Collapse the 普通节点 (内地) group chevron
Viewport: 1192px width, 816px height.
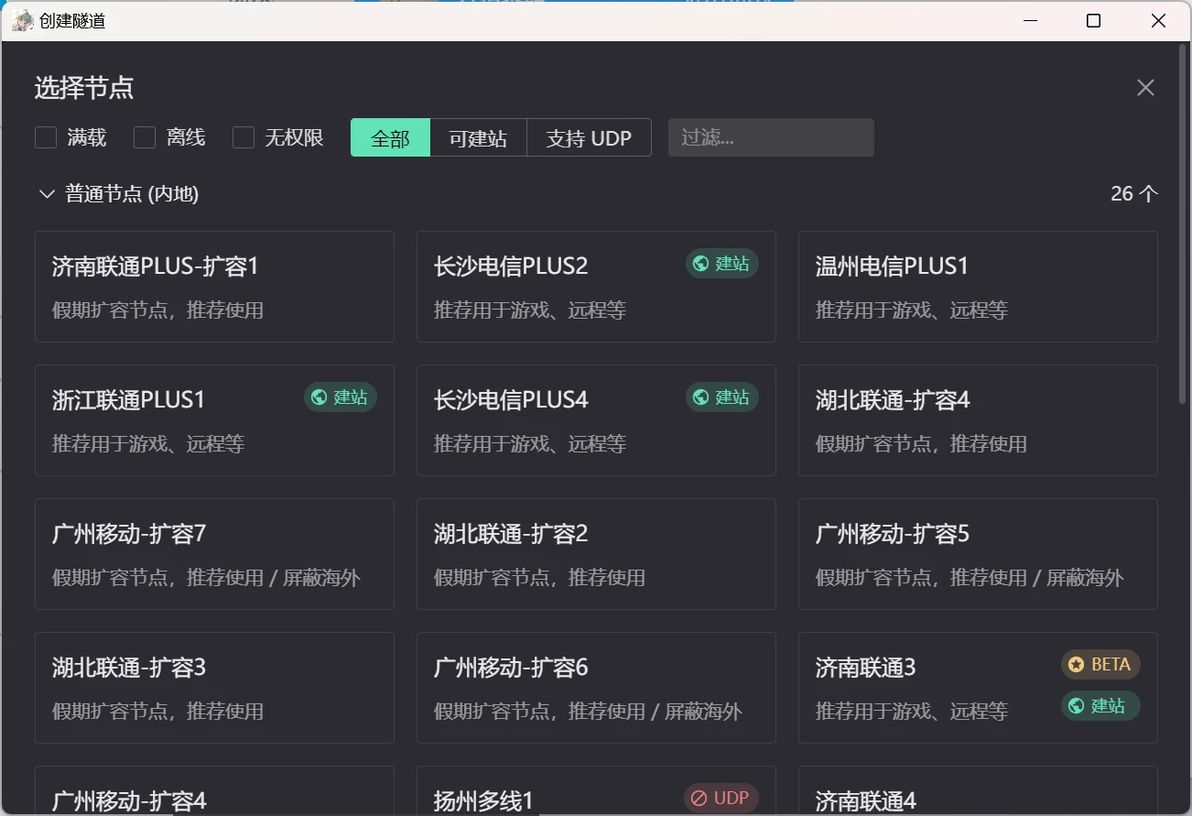[x=46, y=194]
